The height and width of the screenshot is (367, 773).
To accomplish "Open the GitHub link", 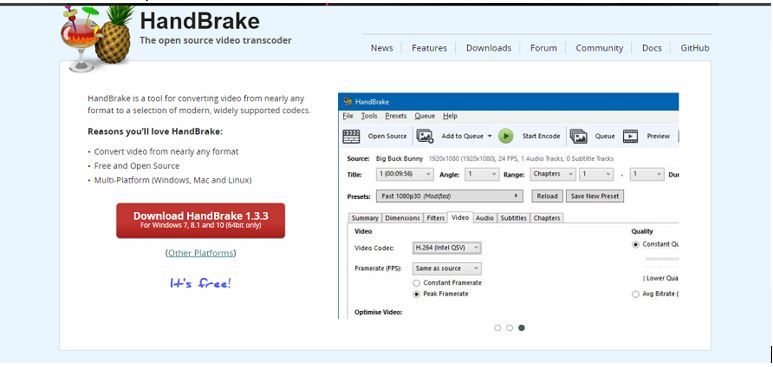I will click(x=695, y=48).
